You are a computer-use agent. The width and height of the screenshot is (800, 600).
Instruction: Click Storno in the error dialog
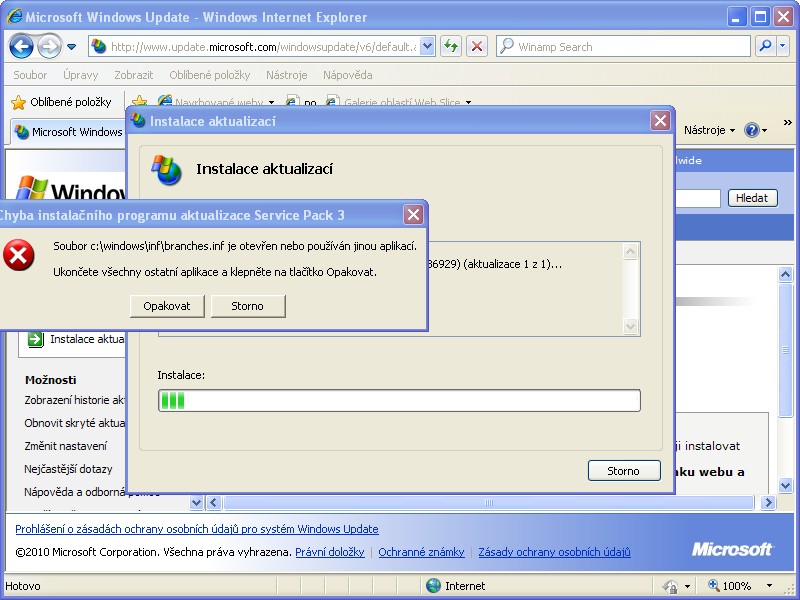pyautogui.click(x=247, y=306)
